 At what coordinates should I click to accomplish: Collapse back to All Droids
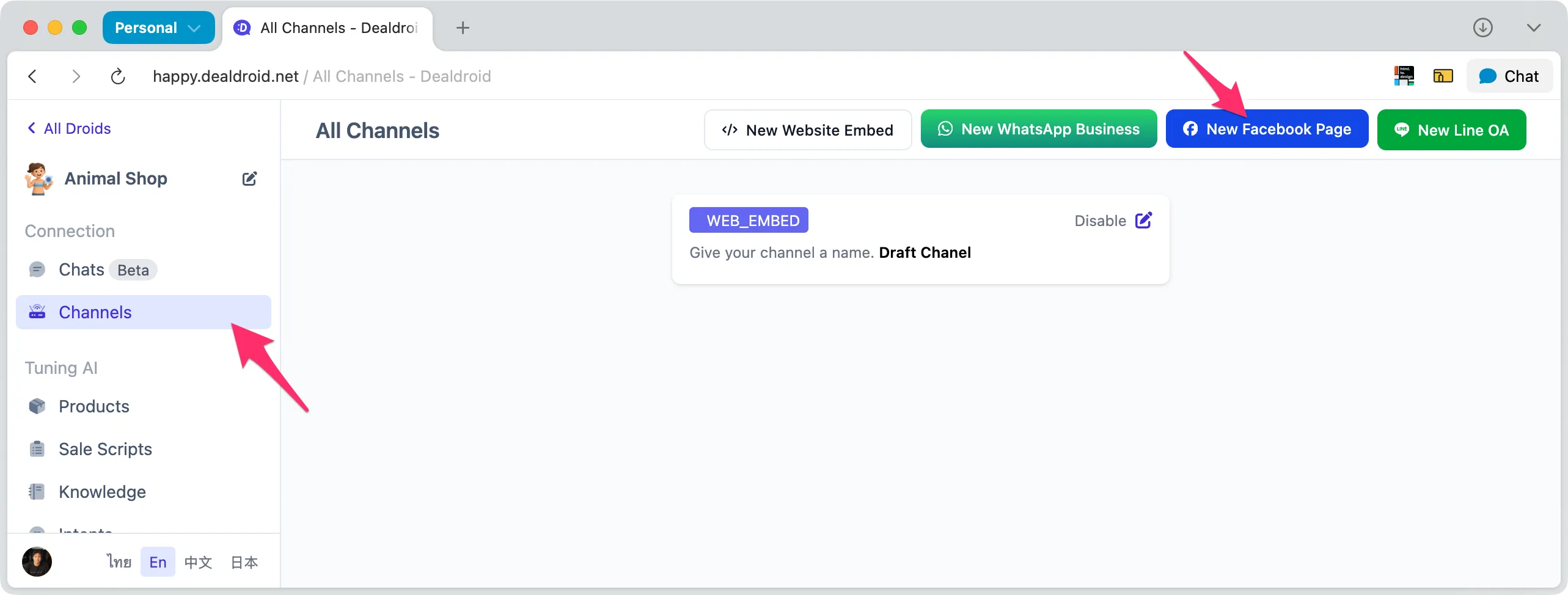pos(68,128)
